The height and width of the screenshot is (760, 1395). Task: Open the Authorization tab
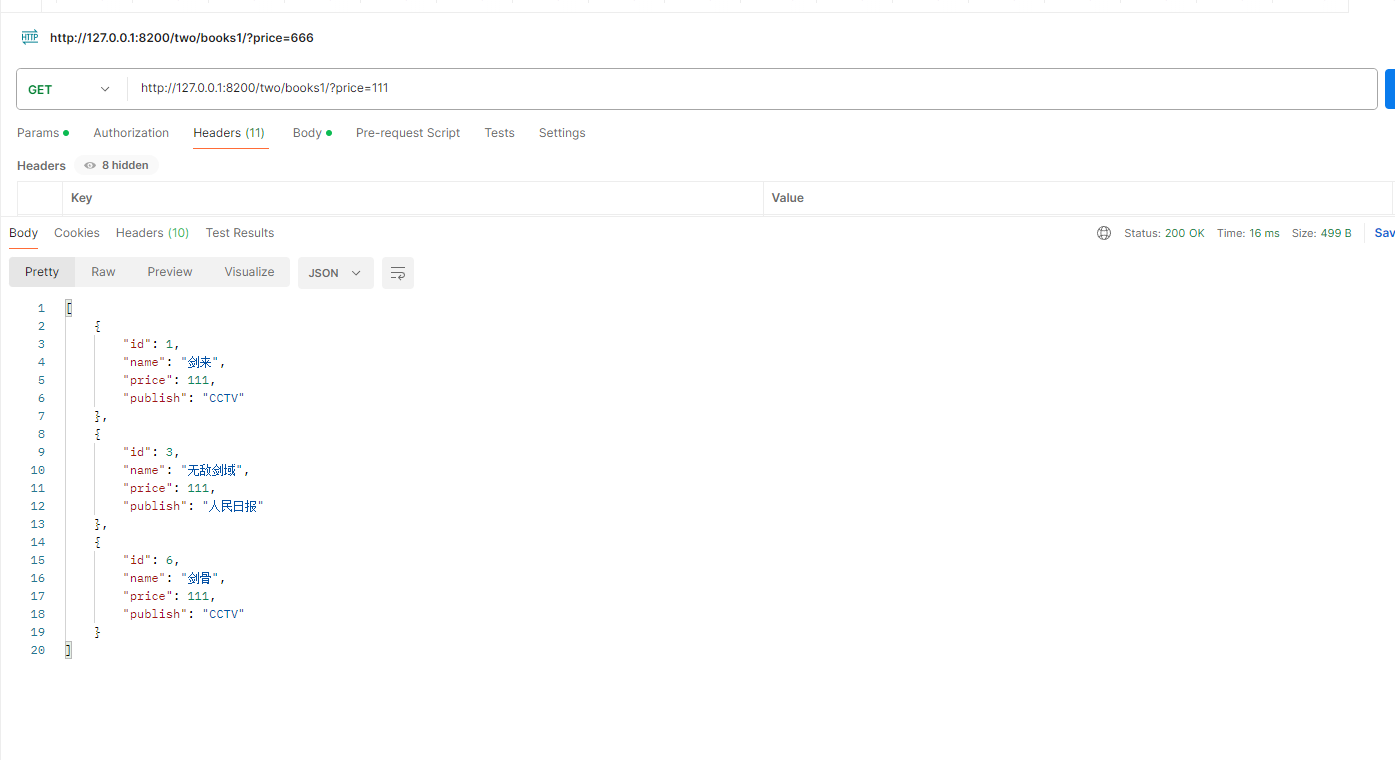point(131,133)
